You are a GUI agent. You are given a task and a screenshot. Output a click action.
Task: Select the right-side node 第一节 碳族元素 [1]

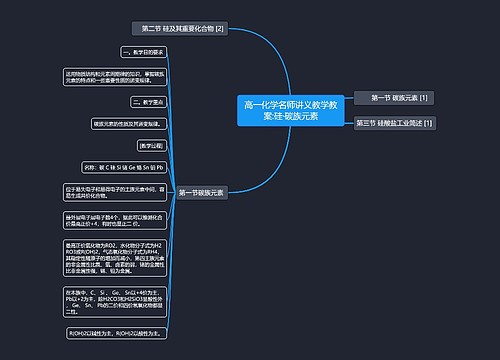[394, 98]
